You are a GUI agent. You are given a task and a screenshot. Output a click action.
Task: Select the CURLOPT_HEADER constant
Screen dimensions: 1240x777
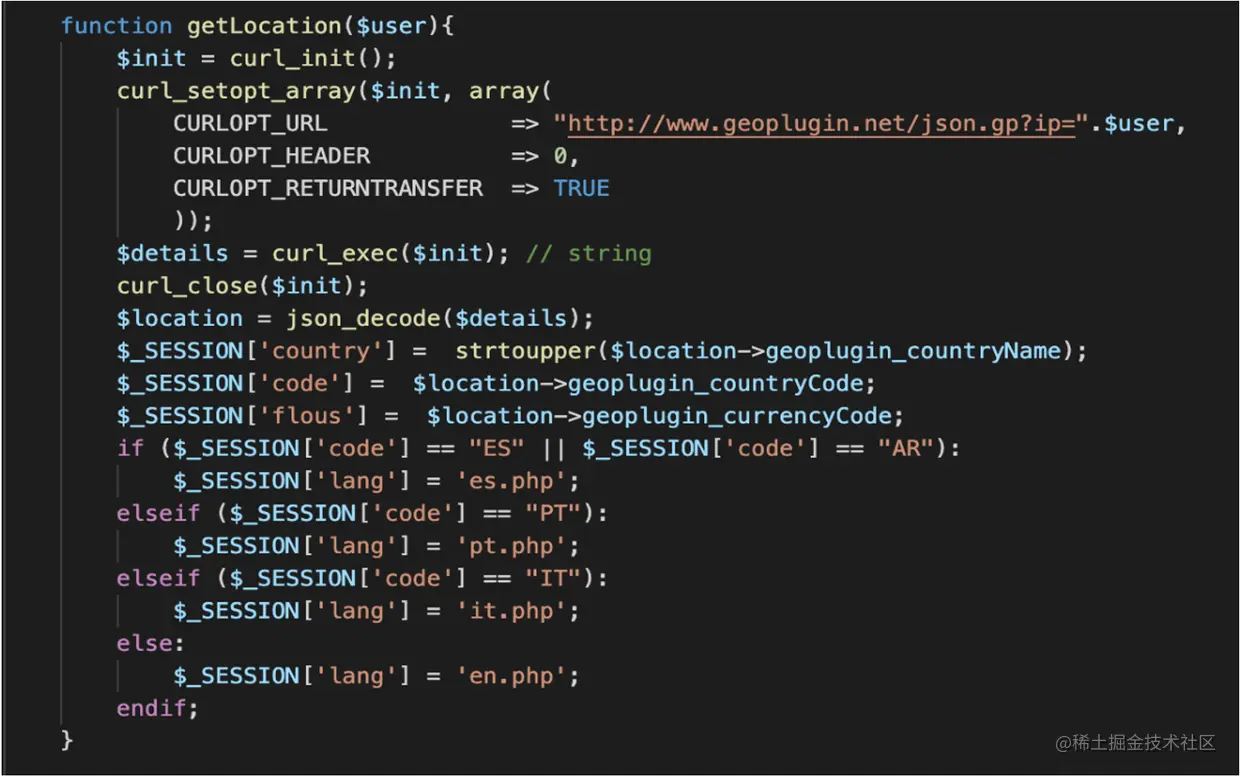pos(271,156)
